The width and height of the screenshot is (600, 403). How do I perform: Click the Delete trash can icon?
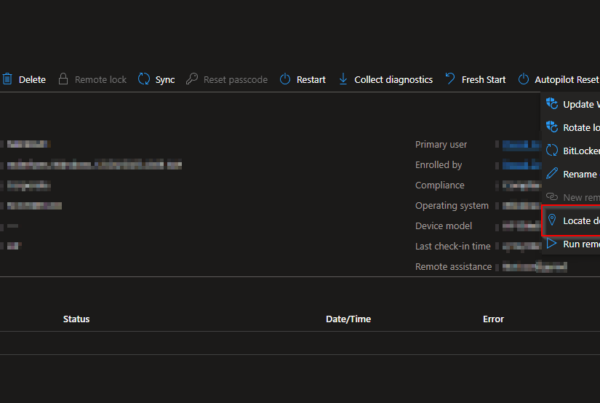coord(6,79)
